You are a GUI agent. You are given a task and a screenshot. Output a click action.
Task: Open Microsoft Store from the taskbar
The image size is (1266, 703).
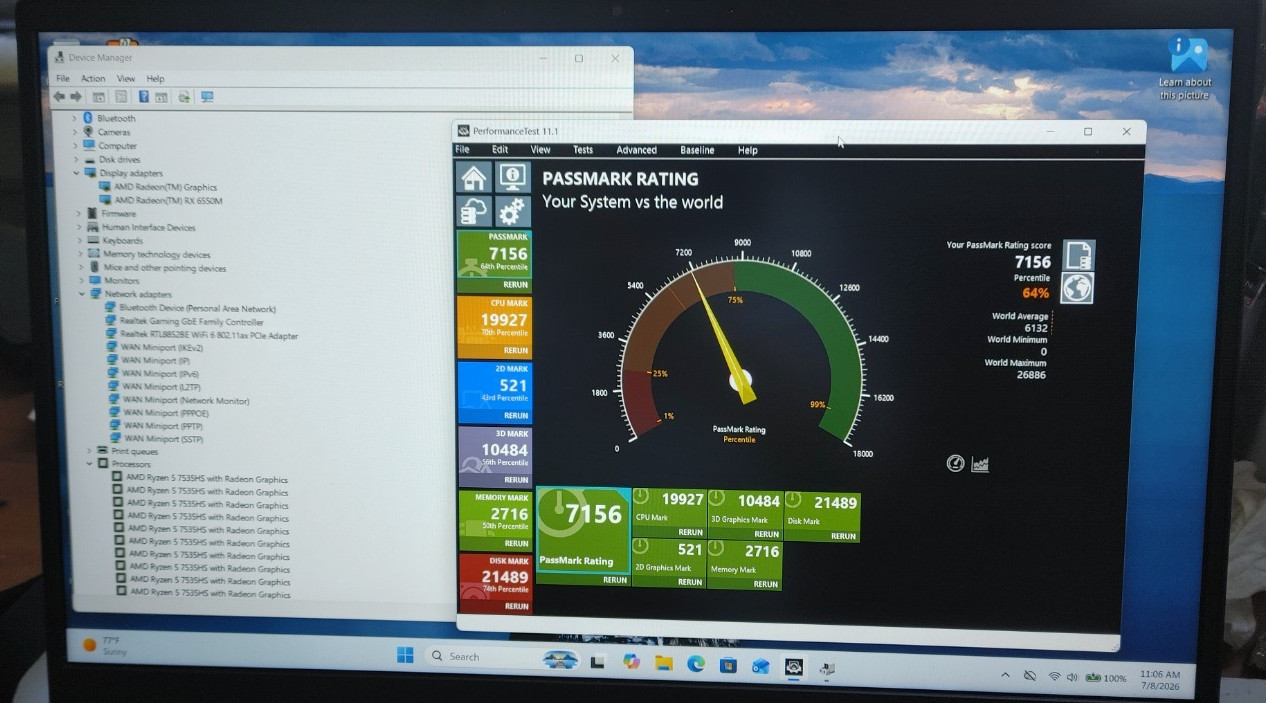(x=728, y=664)
